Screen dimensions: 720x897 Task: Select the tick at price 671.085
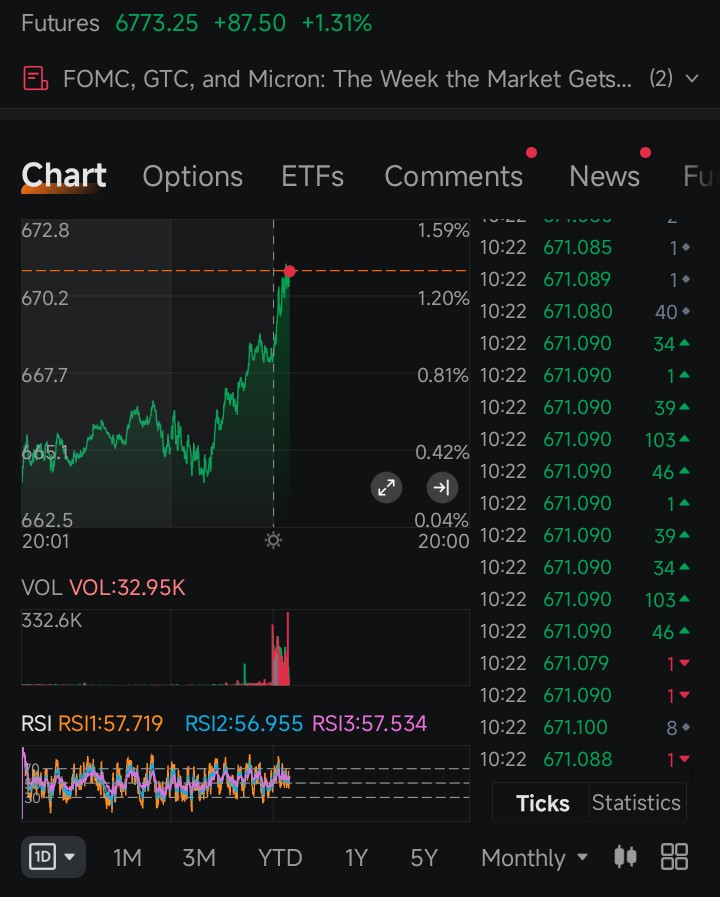click(x=585, y=248)
